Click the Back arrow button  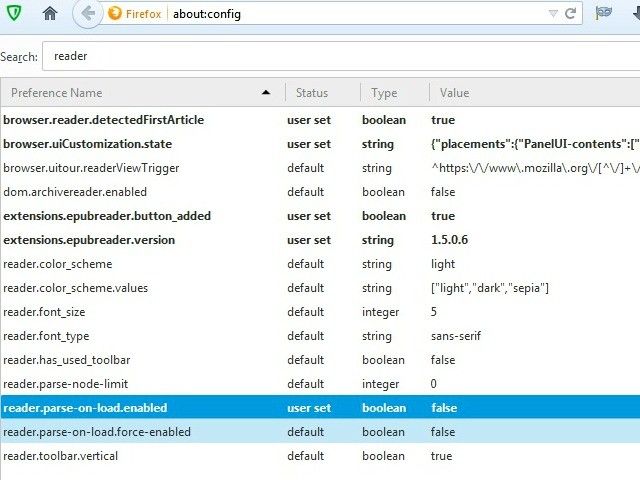point(88,14)
